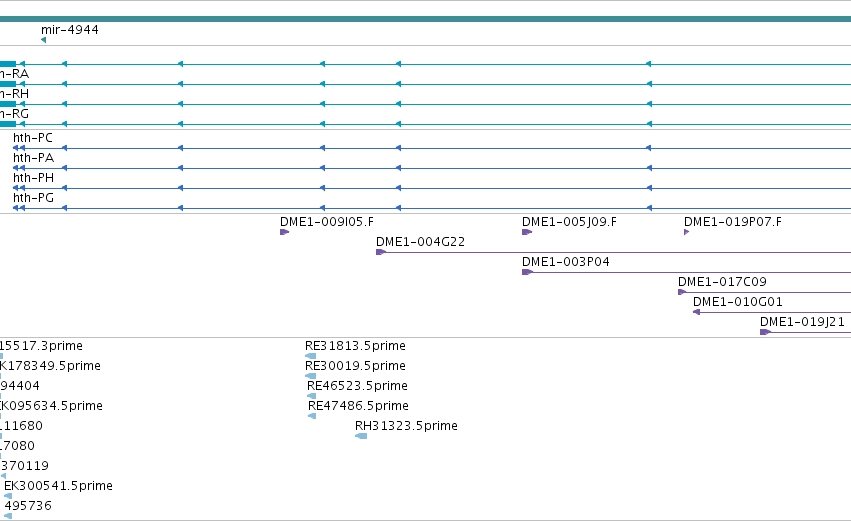Select the K178349.5prime label
Viewport: 851px width, 521px height.
click(x=50, y=366)
